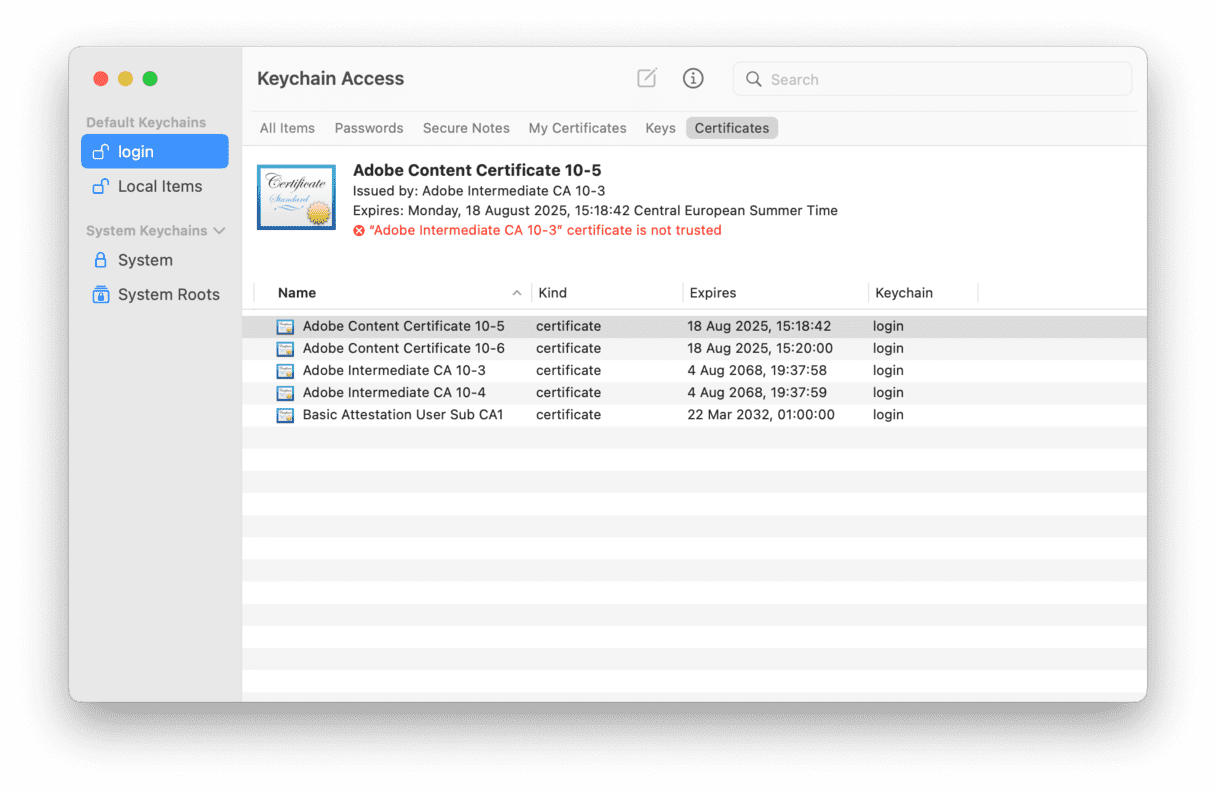The image size is (1216, 793).
Task: Click the info circle icon in toolbar
Action: [693, 78]
